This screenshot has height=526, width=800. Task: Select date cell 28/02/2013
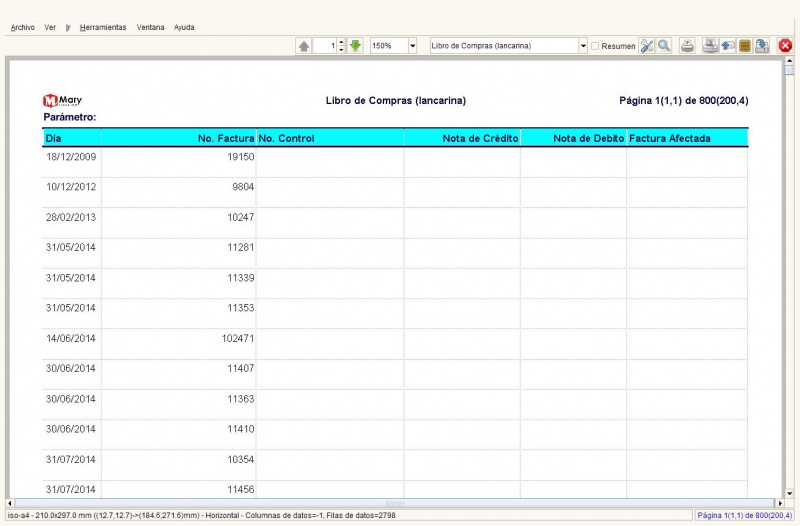71,217
